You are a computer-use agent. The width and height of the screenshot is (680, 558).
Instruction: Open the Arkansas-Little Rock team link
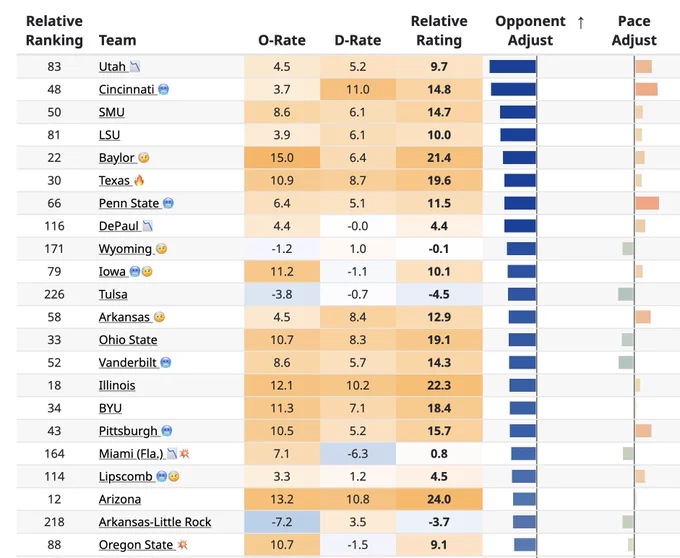[x=155, y=522]
